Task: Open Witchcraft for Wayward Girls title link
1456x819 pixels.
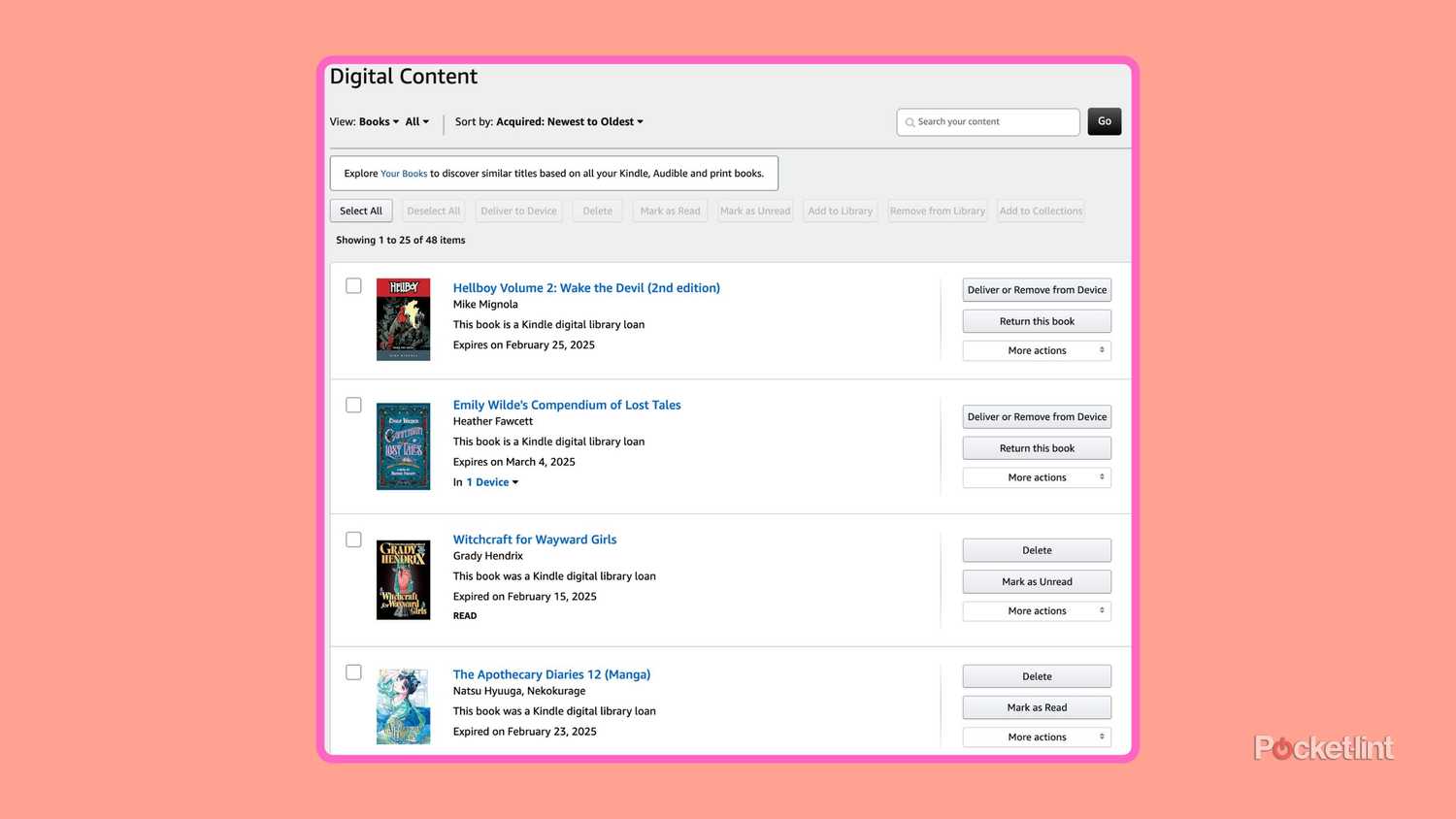Action: (535, 540)
